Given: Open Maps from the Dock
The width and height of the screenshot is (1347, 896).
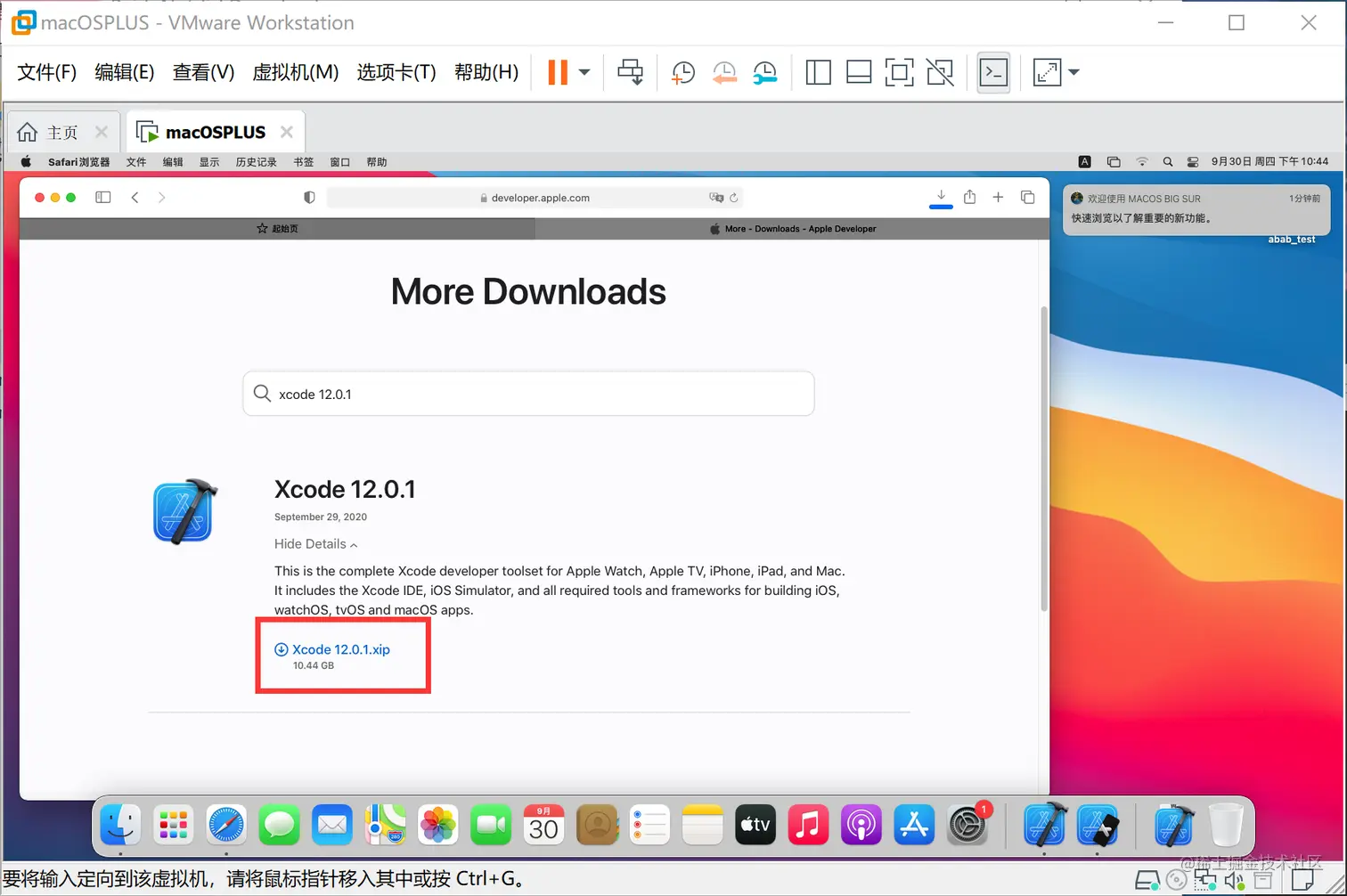Looking at the screenshot, I should click(385, 826).
